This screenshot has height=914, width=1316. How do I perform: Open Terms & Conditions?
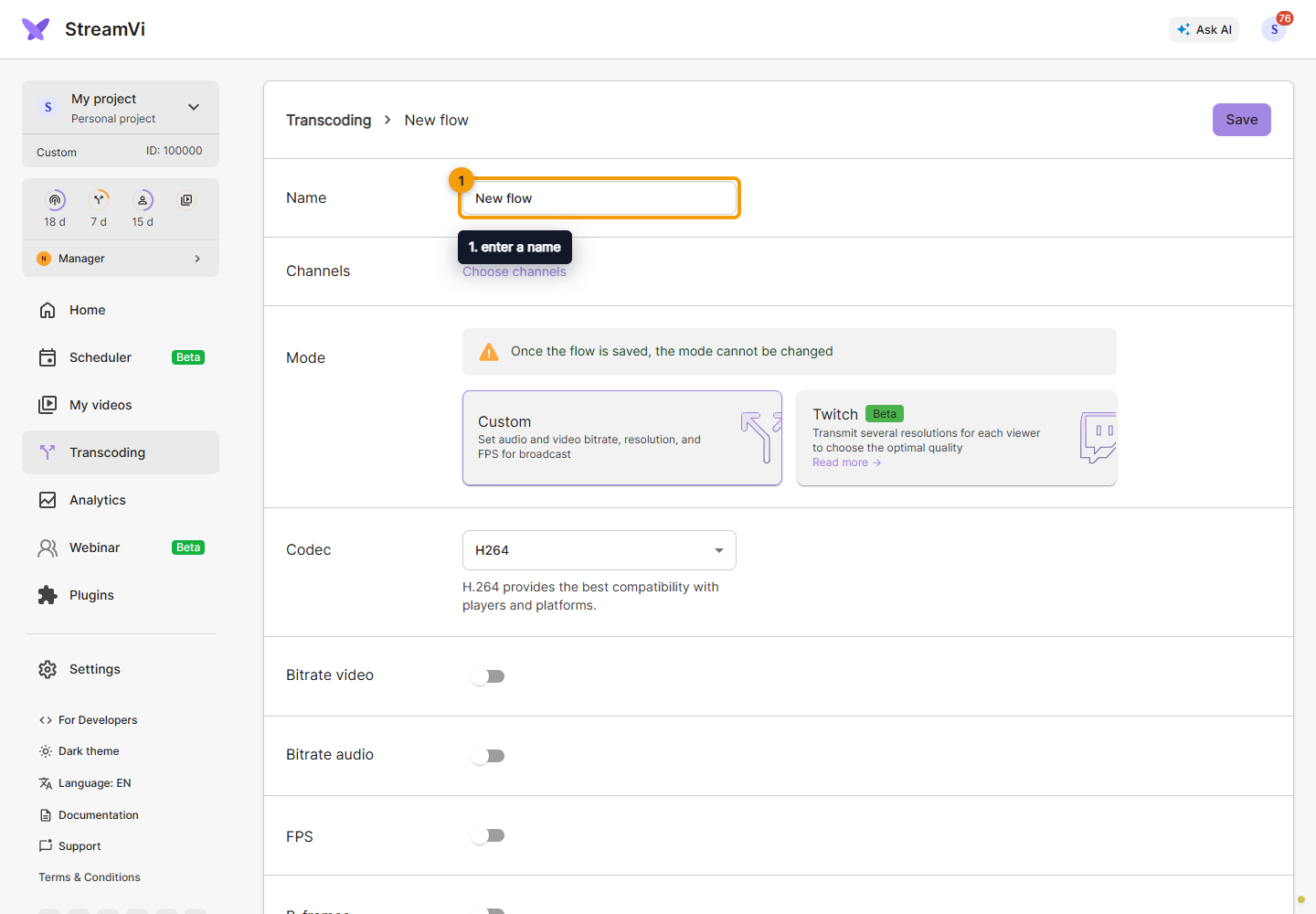[90, 877]
